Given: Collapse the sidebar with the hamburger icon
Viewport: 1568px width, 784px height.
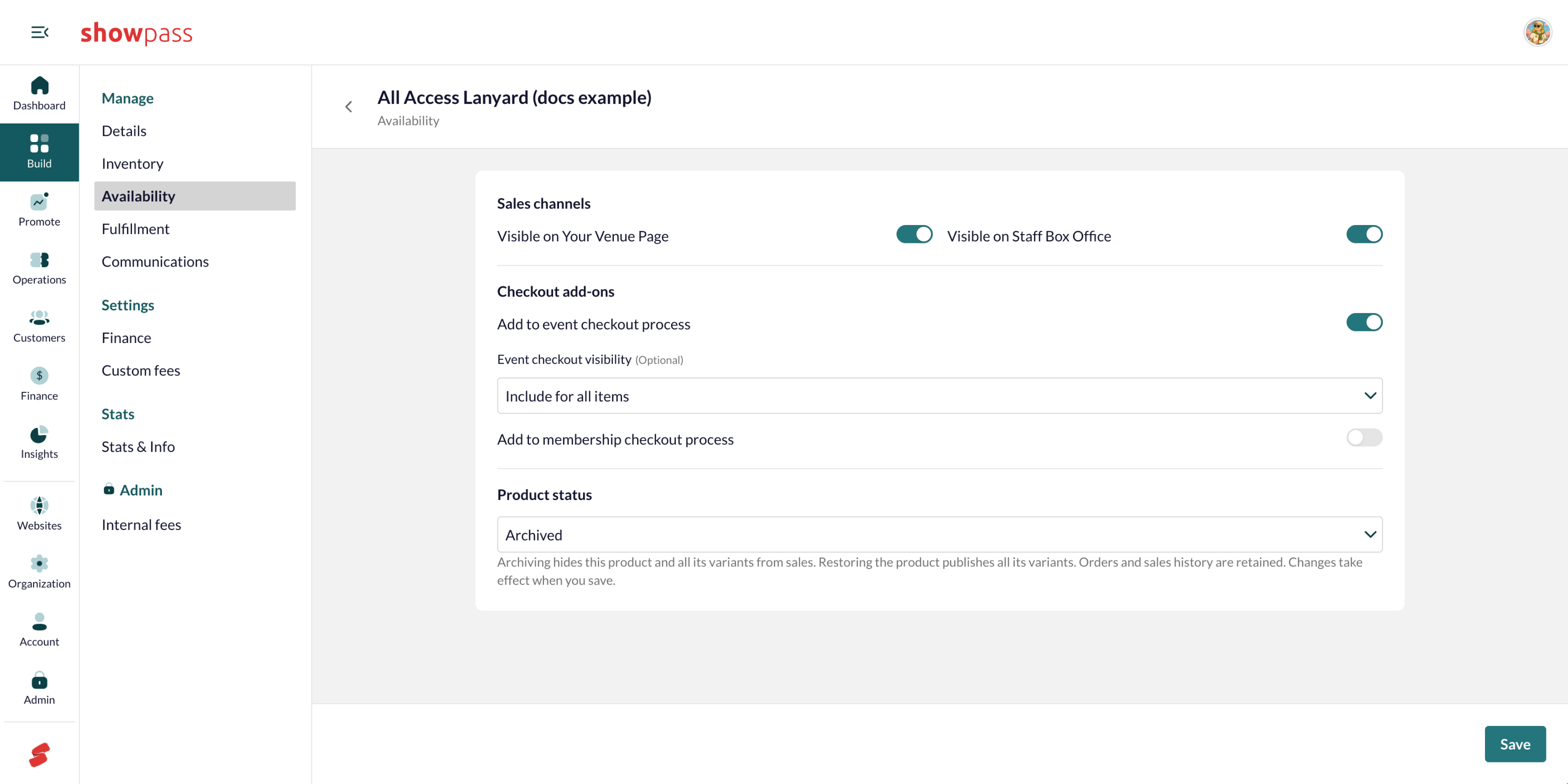Looking at the screenshot, I should coord(39,32).
